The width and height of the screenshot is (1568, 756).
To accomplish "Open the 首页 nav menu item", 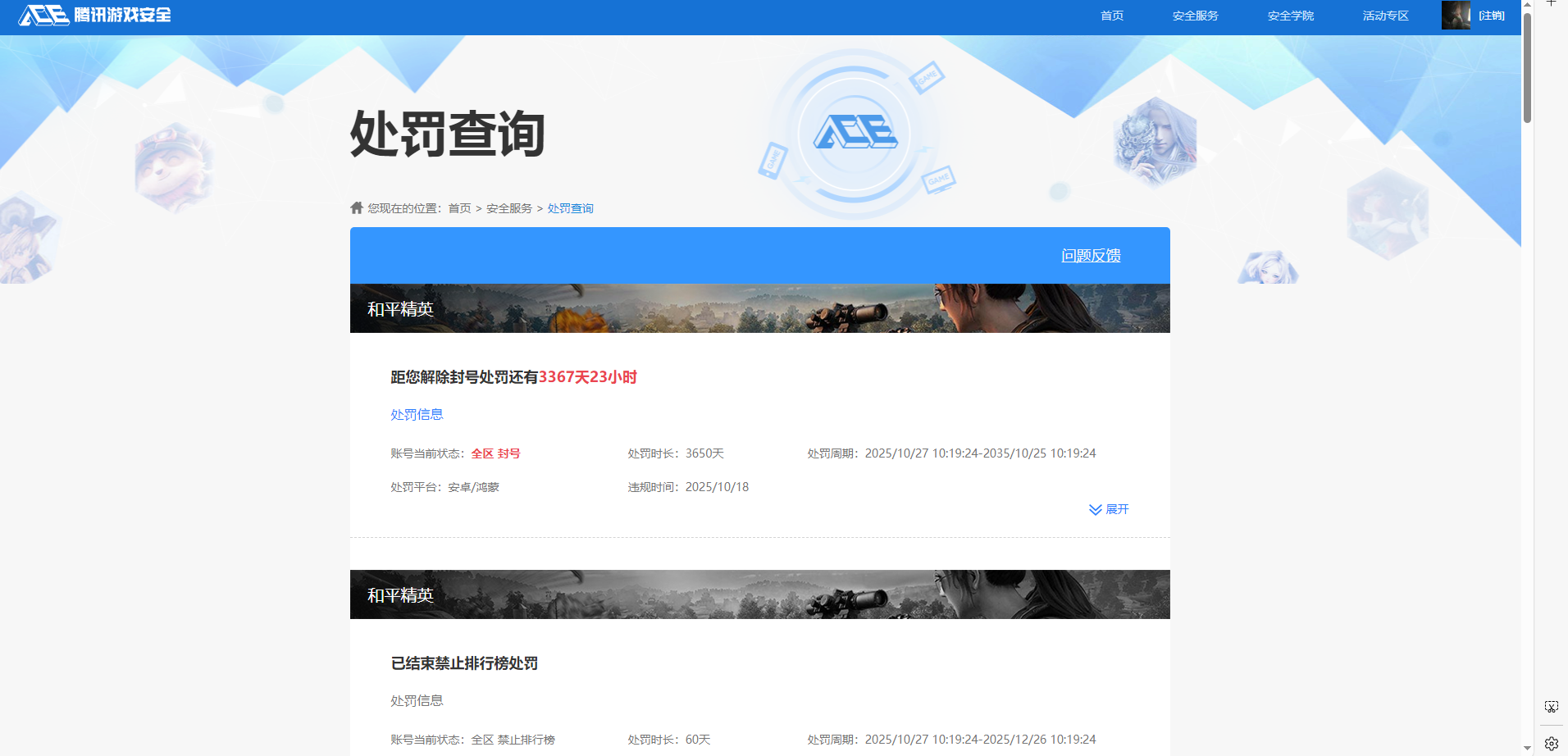I will point(1111,16).
